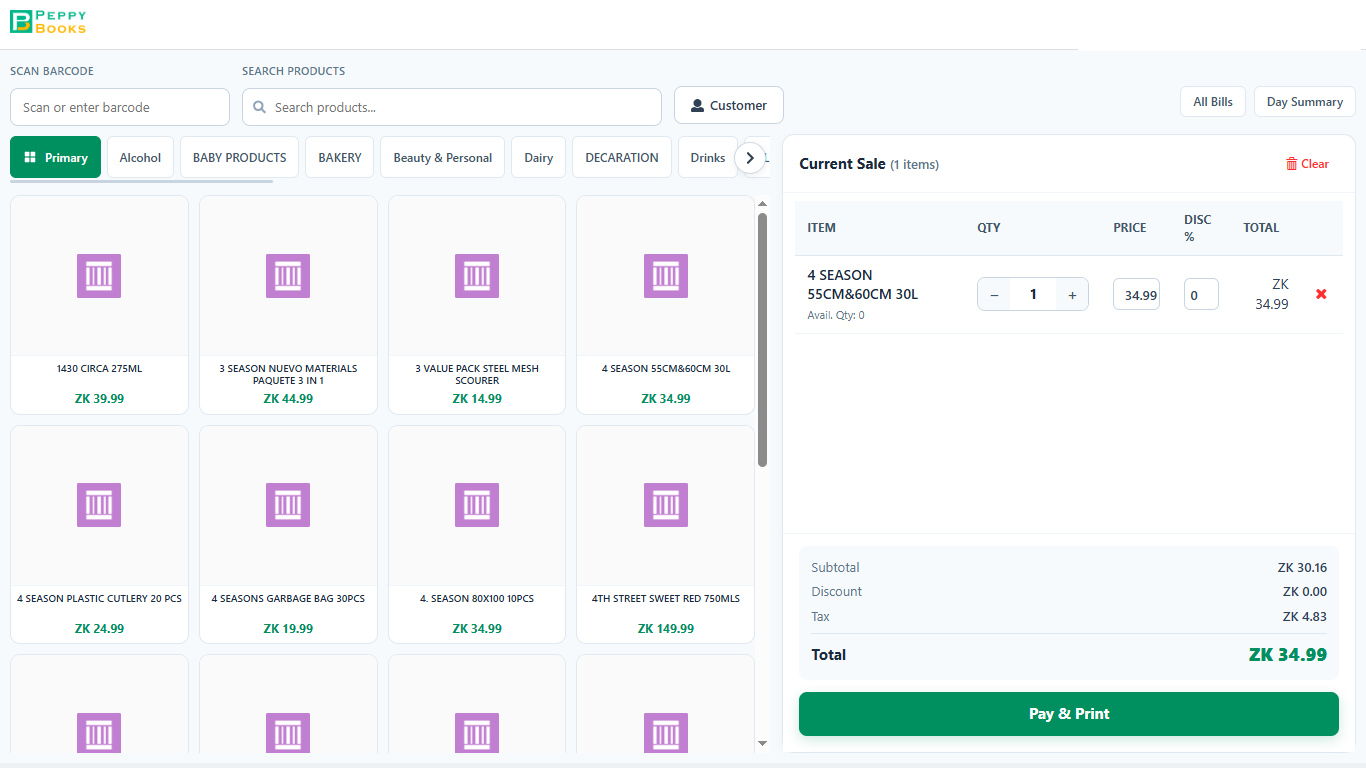
Task: Open the BABY PRODUCTS category
Action: 239,157
